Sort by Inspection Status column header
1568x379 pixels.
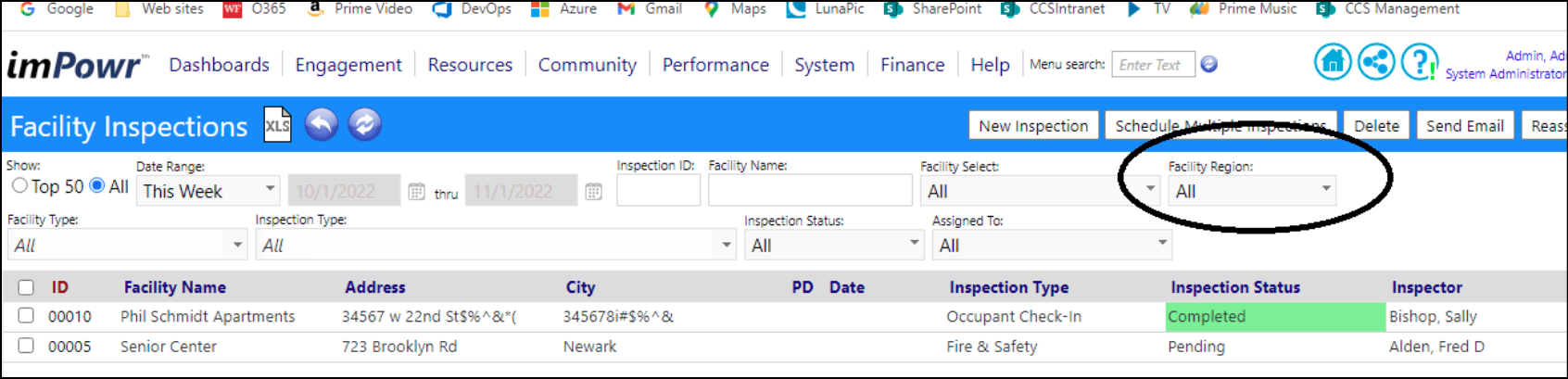(1235, 287)
